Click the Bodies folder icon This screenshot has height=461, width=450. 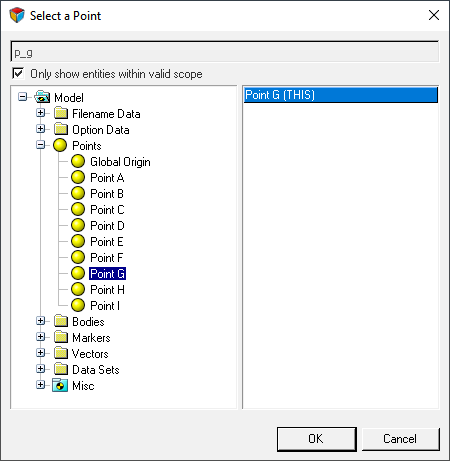coord(61,321)
